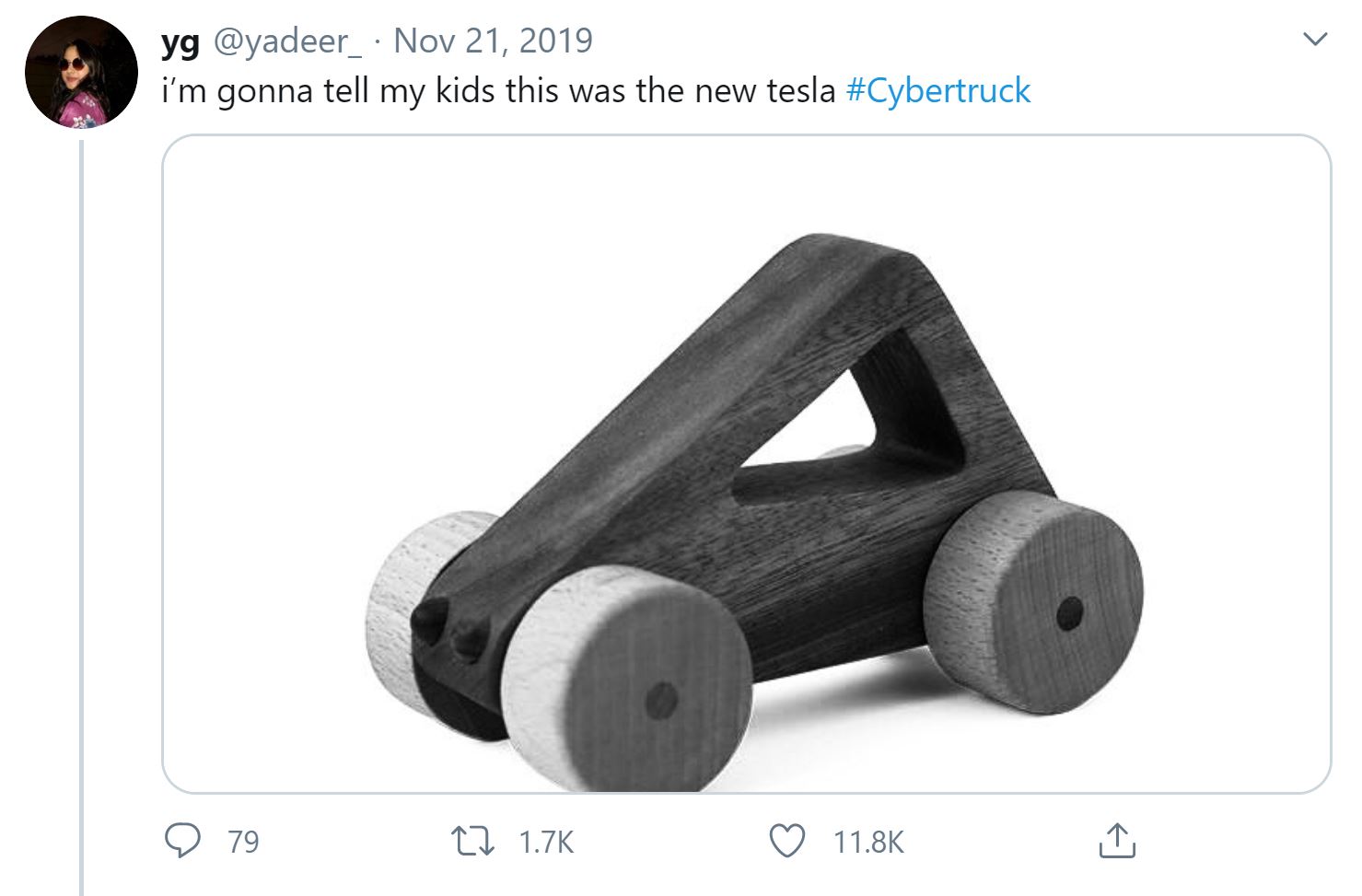Click the 79 replies count
This screenshot has height=896, width=1362.
[243, 842]
